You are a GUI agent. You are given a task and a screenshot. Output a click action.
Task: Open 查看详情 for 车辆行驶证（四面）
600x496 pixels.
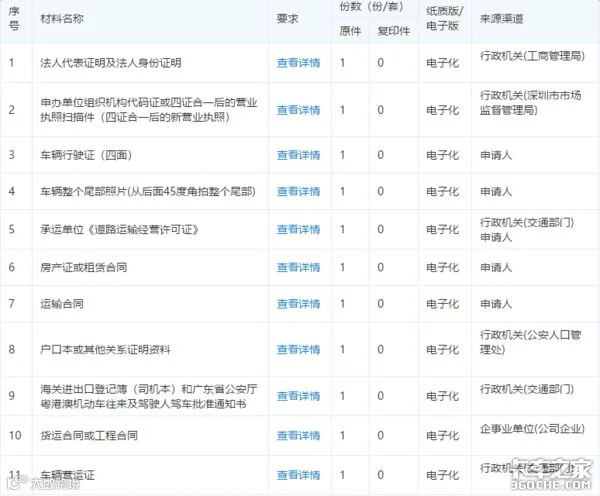[298, 155]
